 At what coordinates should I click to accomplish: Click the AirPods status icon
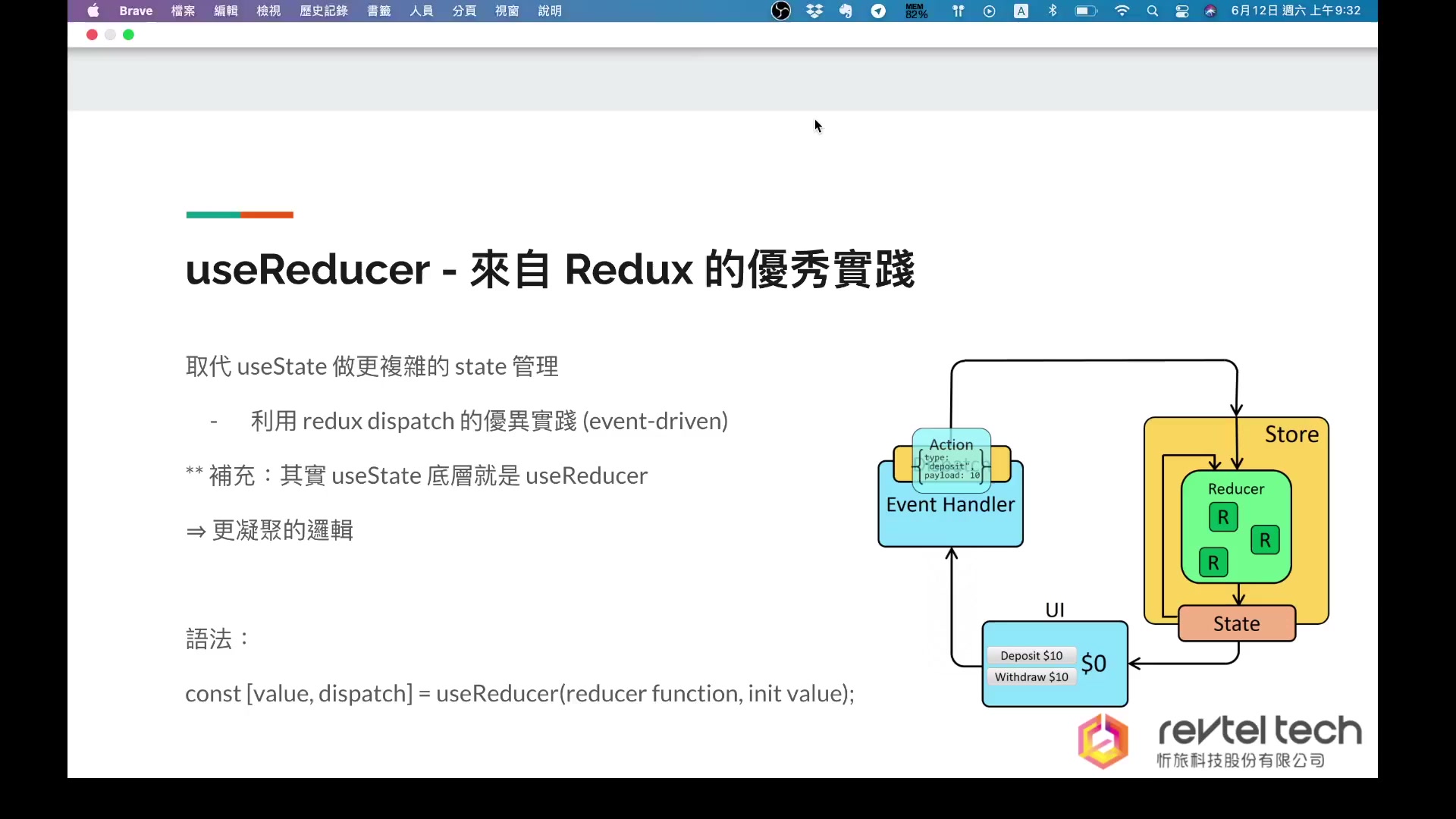point(958,11)
